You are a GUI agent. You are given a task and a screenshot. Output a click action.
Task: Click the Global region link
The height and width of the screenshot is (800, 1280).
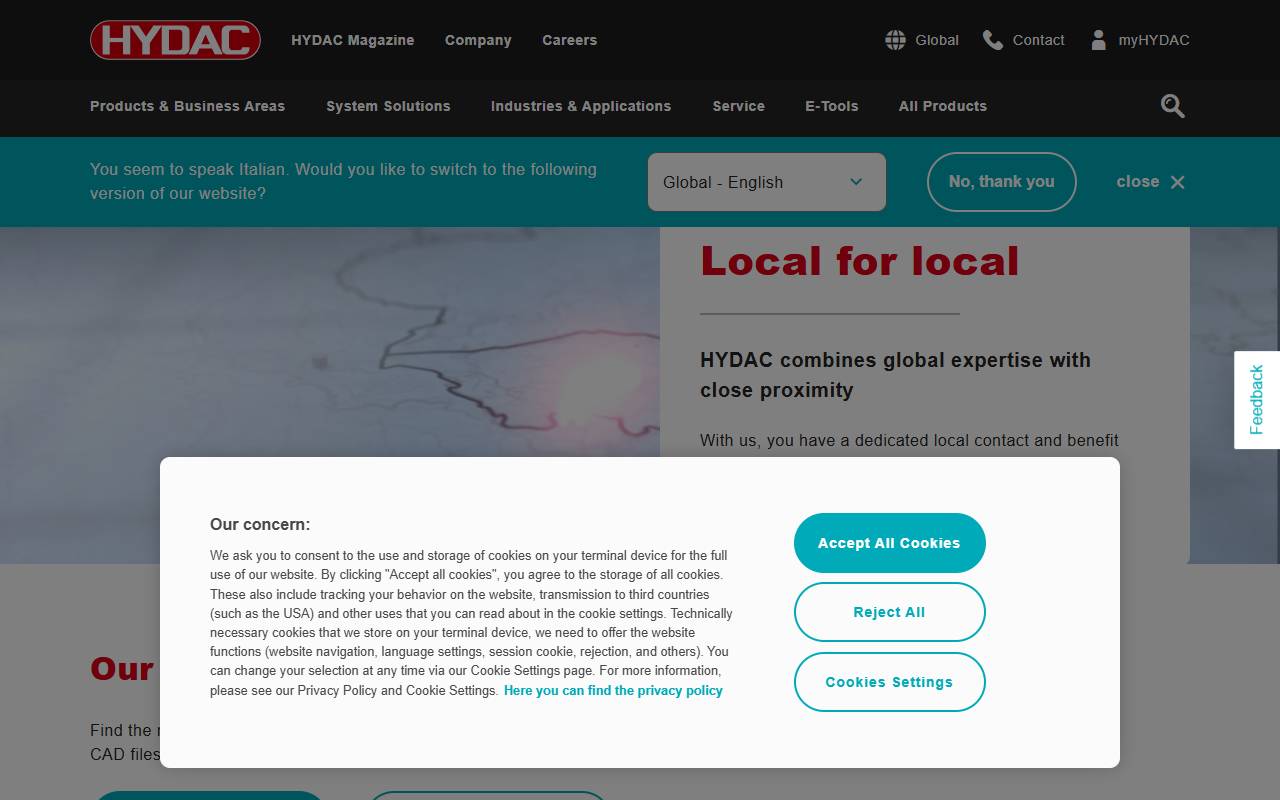(x=937, y=40)
